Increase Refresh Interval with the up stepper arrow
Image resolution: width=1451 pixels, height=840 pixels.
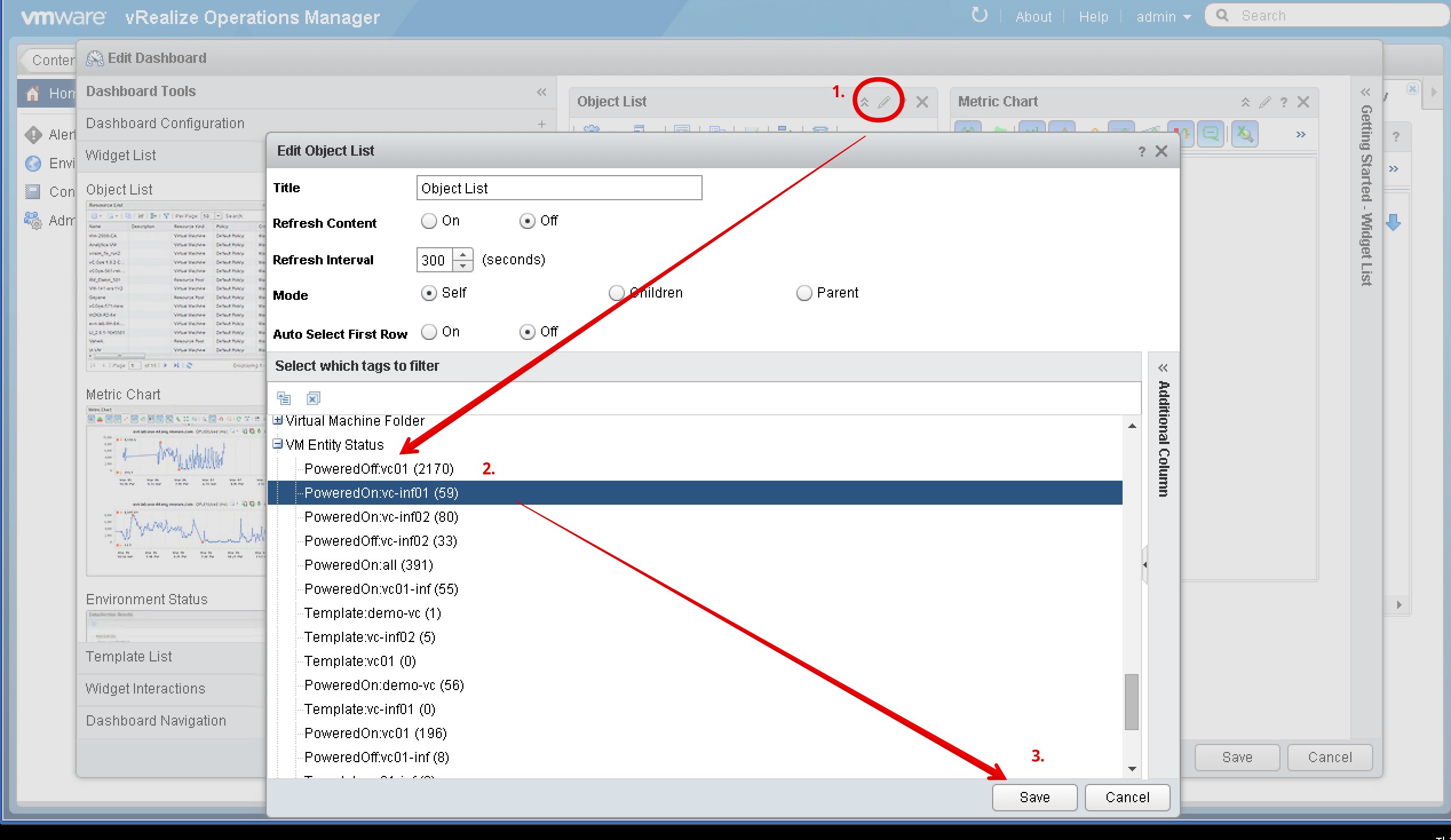462,255
